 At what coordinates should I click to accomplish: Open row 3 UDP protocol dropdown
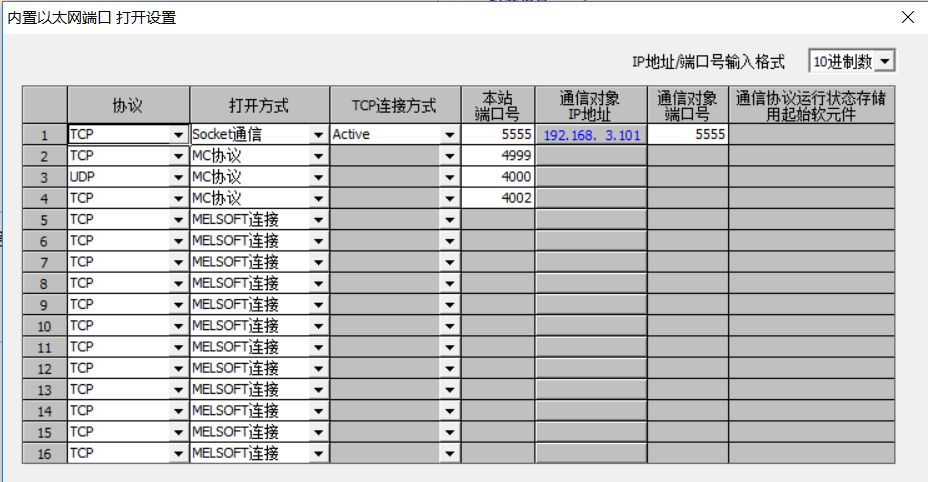click(x=178, y=177)
